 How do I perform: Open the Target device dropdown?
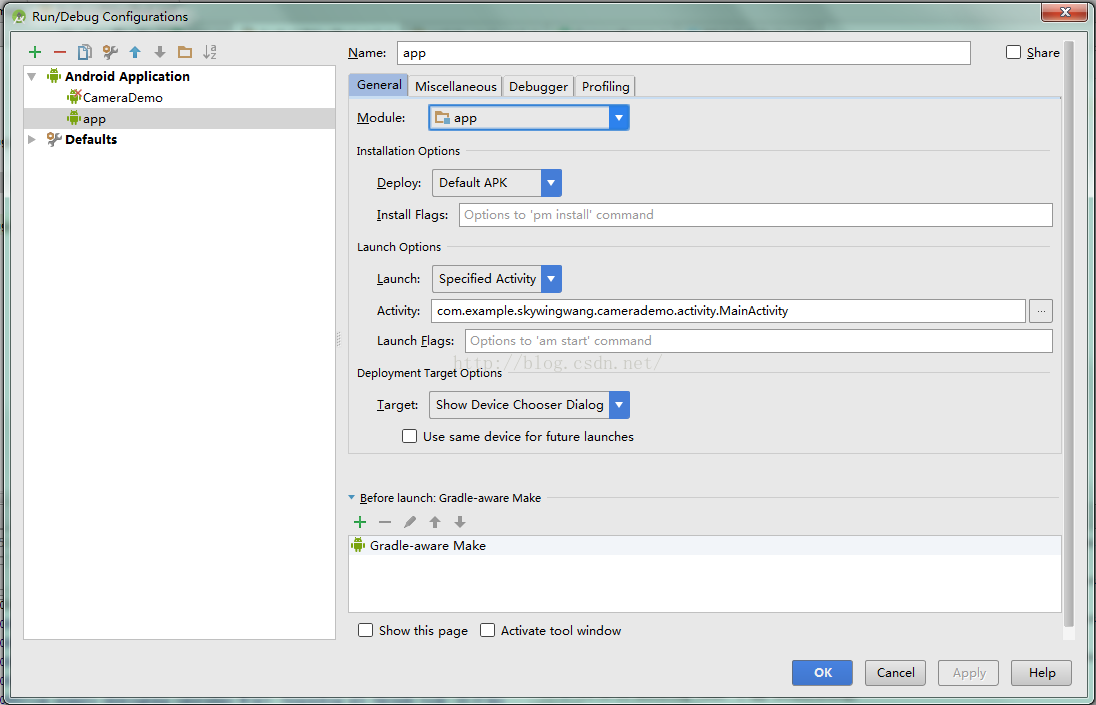[x=619, y=405]
